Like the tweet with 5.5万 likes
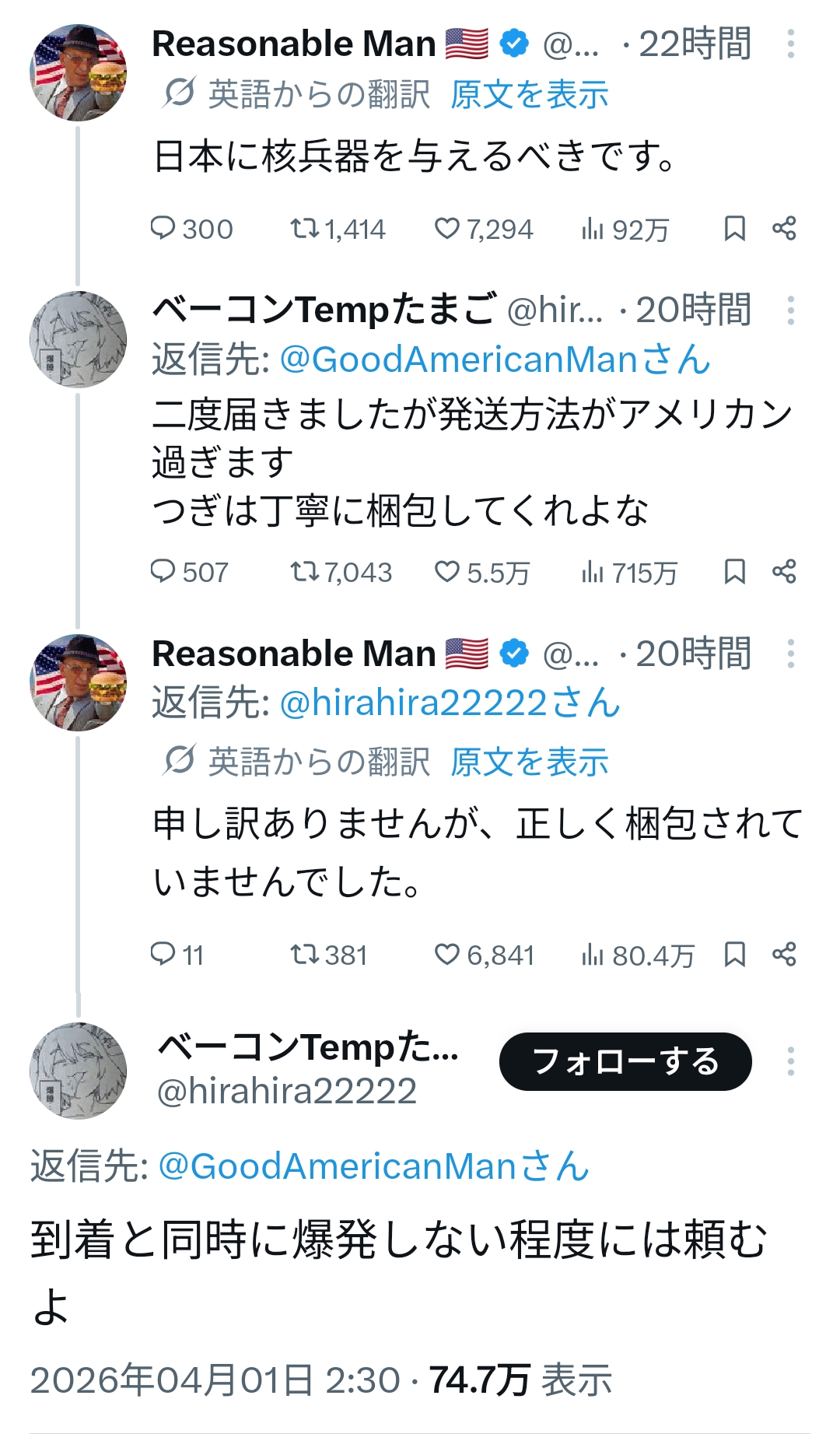The height and width of the screenshot is (1434, 840). [447, 572]
